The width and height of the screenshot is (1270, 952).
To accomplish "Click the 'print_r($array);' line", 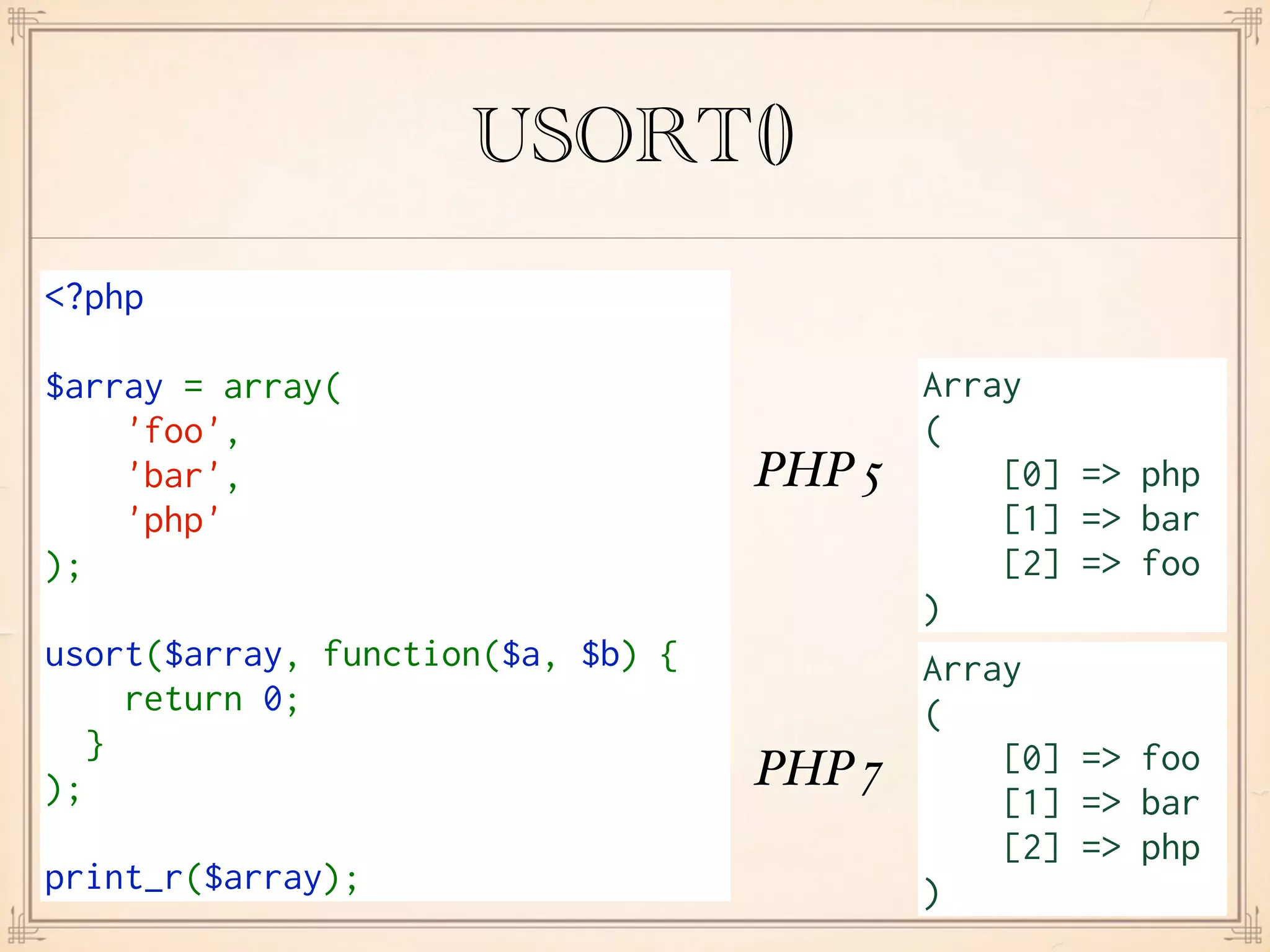I will pyautogui.click(x=202, y=878).
